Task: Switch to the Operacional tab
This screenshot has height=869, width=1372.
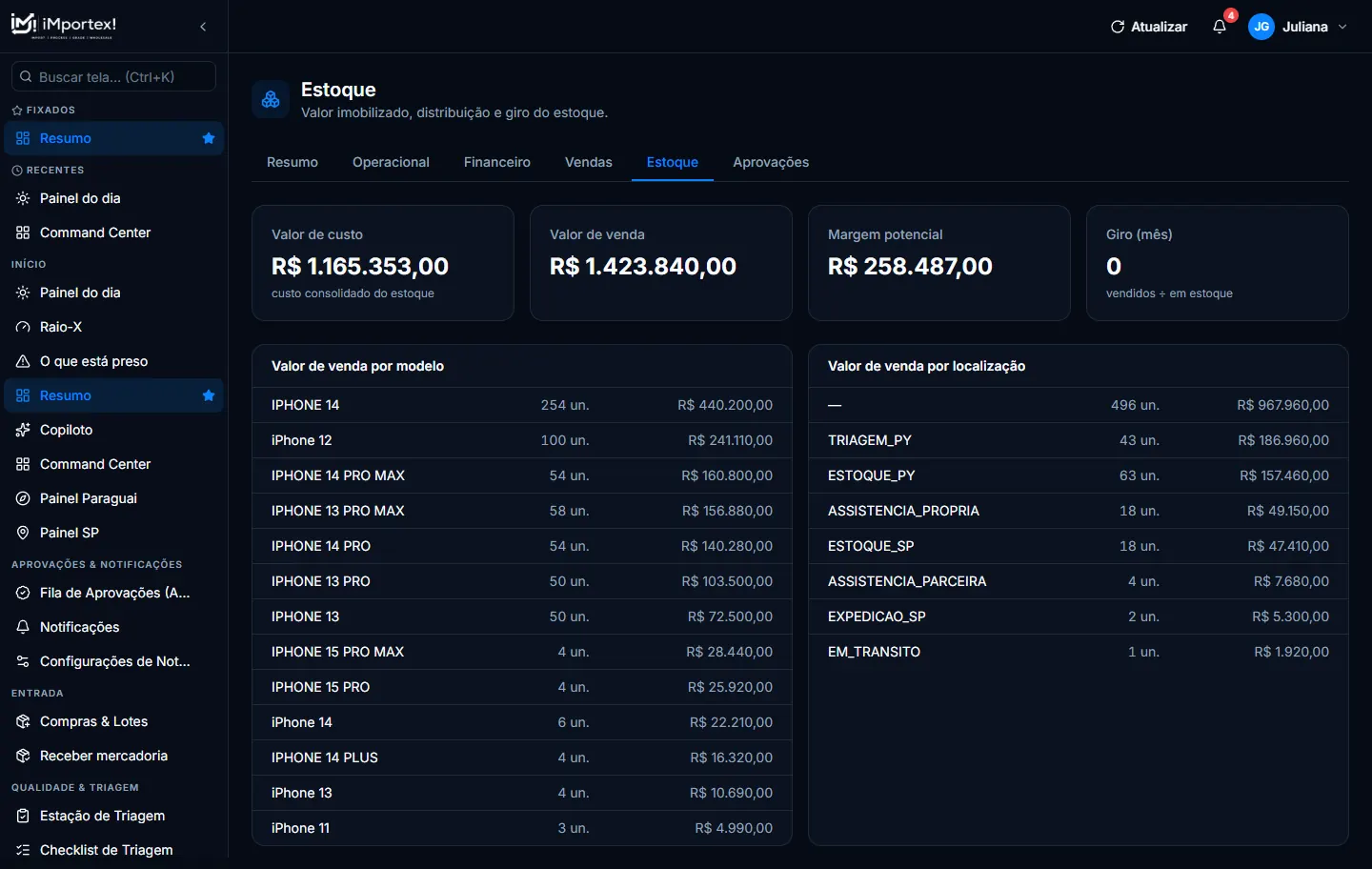Action: tap(391, 162)
